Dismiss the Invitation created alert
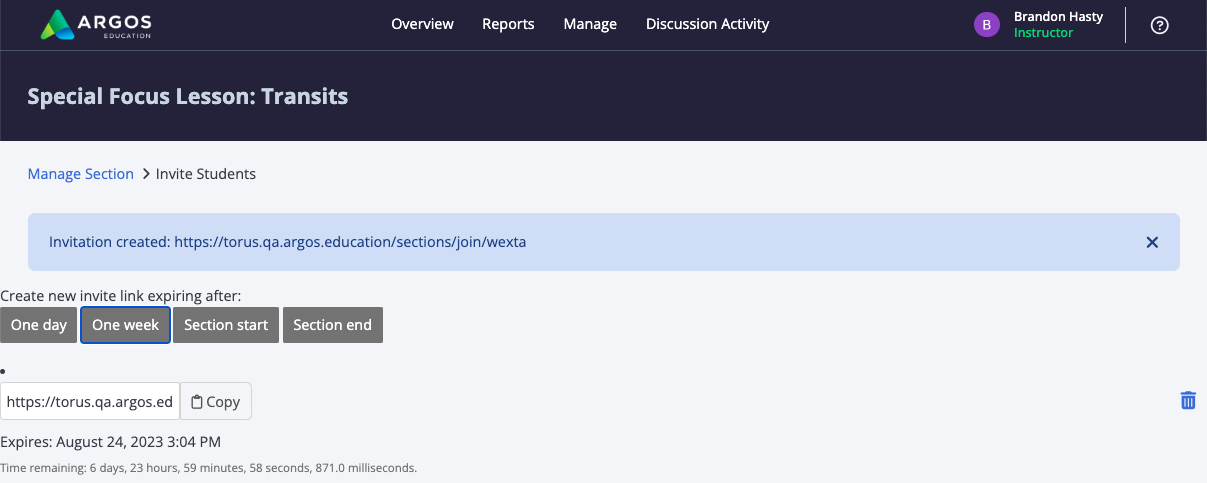This screenshot has height=483, width=1207. tap(1152, 242)
